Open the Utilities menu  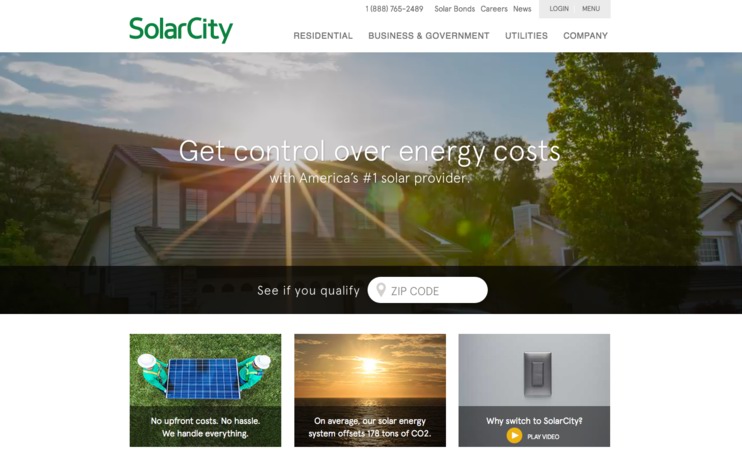526,36
